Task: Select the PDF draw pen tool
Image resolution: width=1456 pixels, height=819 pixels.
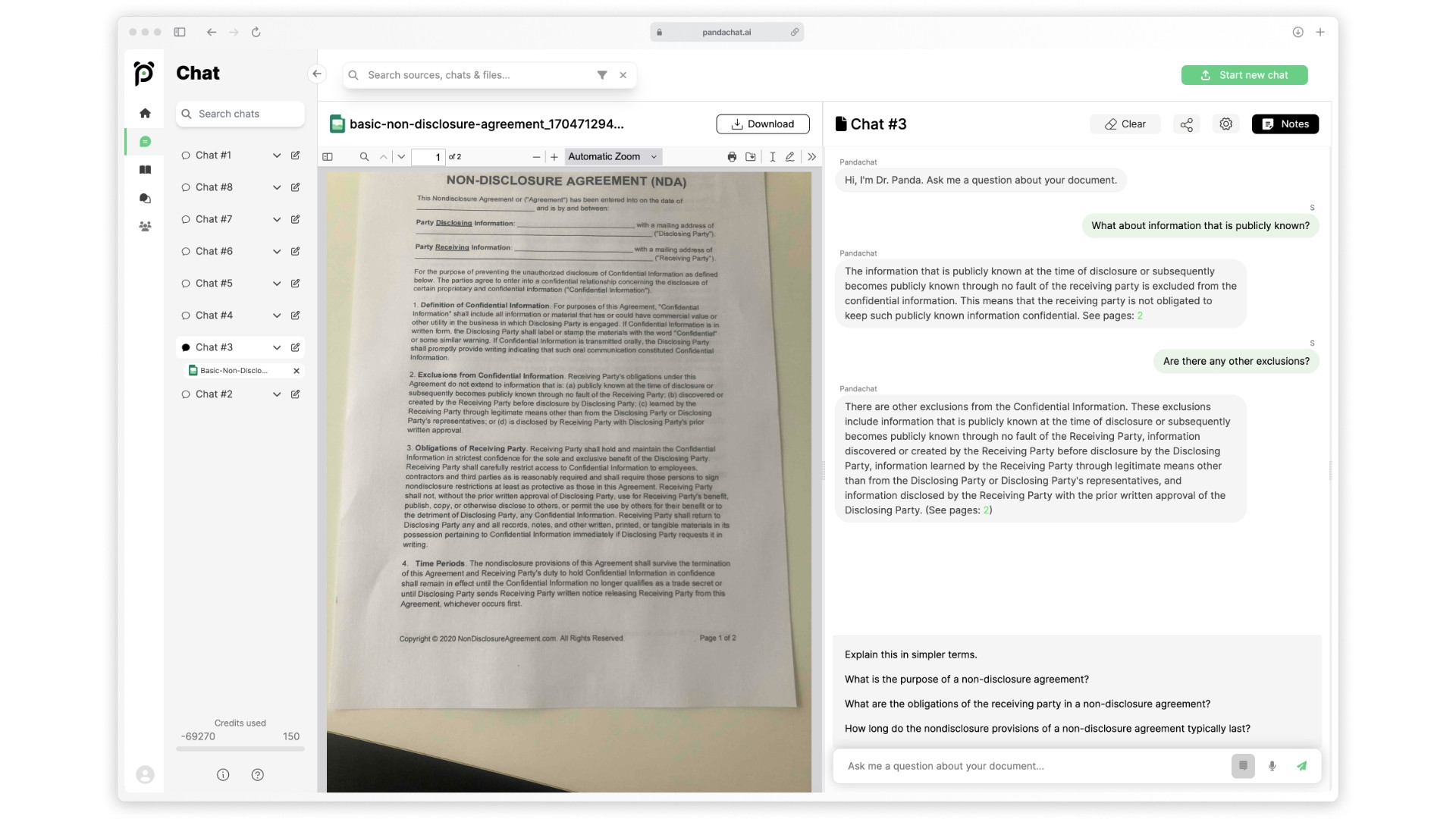Action: pos(790,157)
